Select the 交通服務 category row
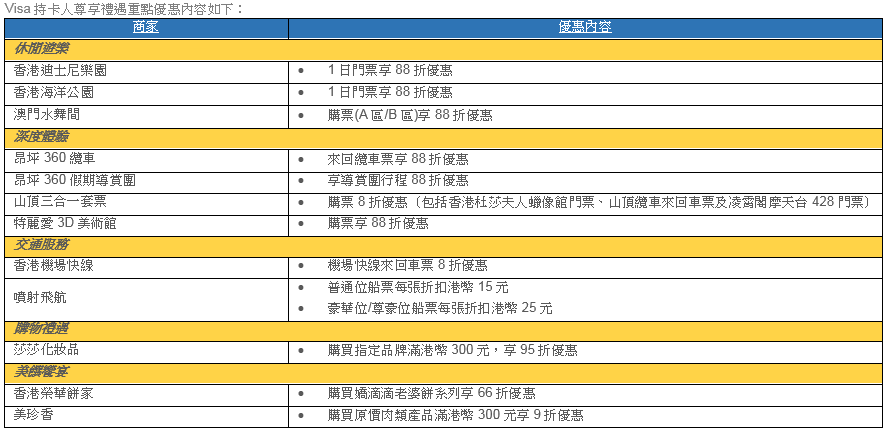This screenshot has width=886, height=430. [444, 246]
